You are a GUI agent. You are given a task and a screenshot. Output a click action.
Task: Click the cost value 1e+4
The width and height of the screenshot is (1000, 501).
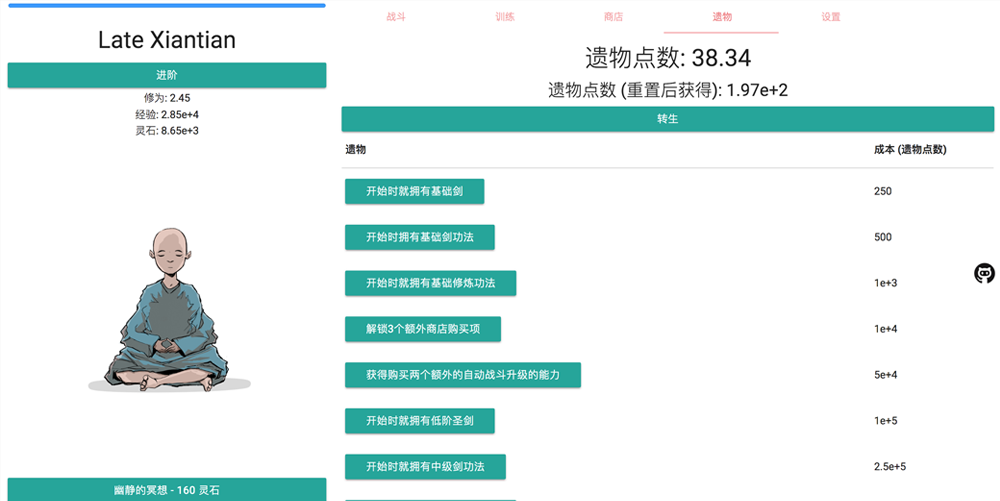click(x=886, y=329)
